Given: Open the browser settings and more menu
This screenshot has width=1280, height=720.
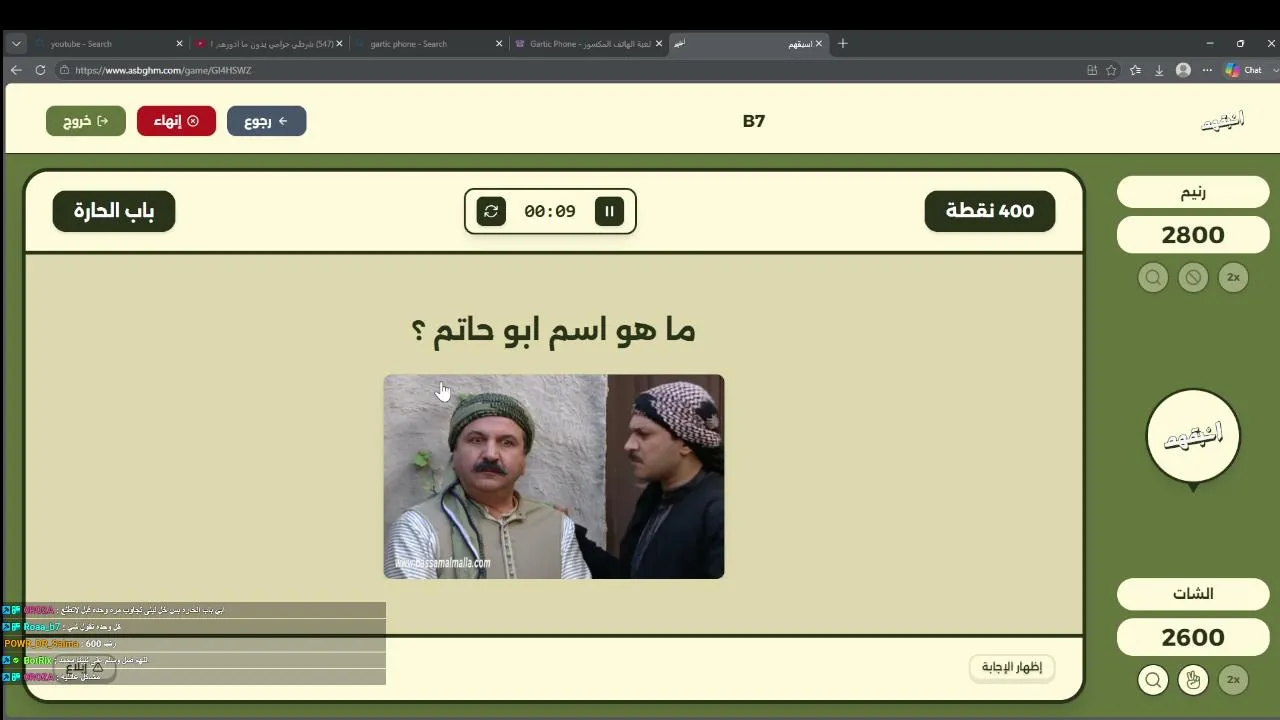Looking at the screenshot, I should point(1208,70).
